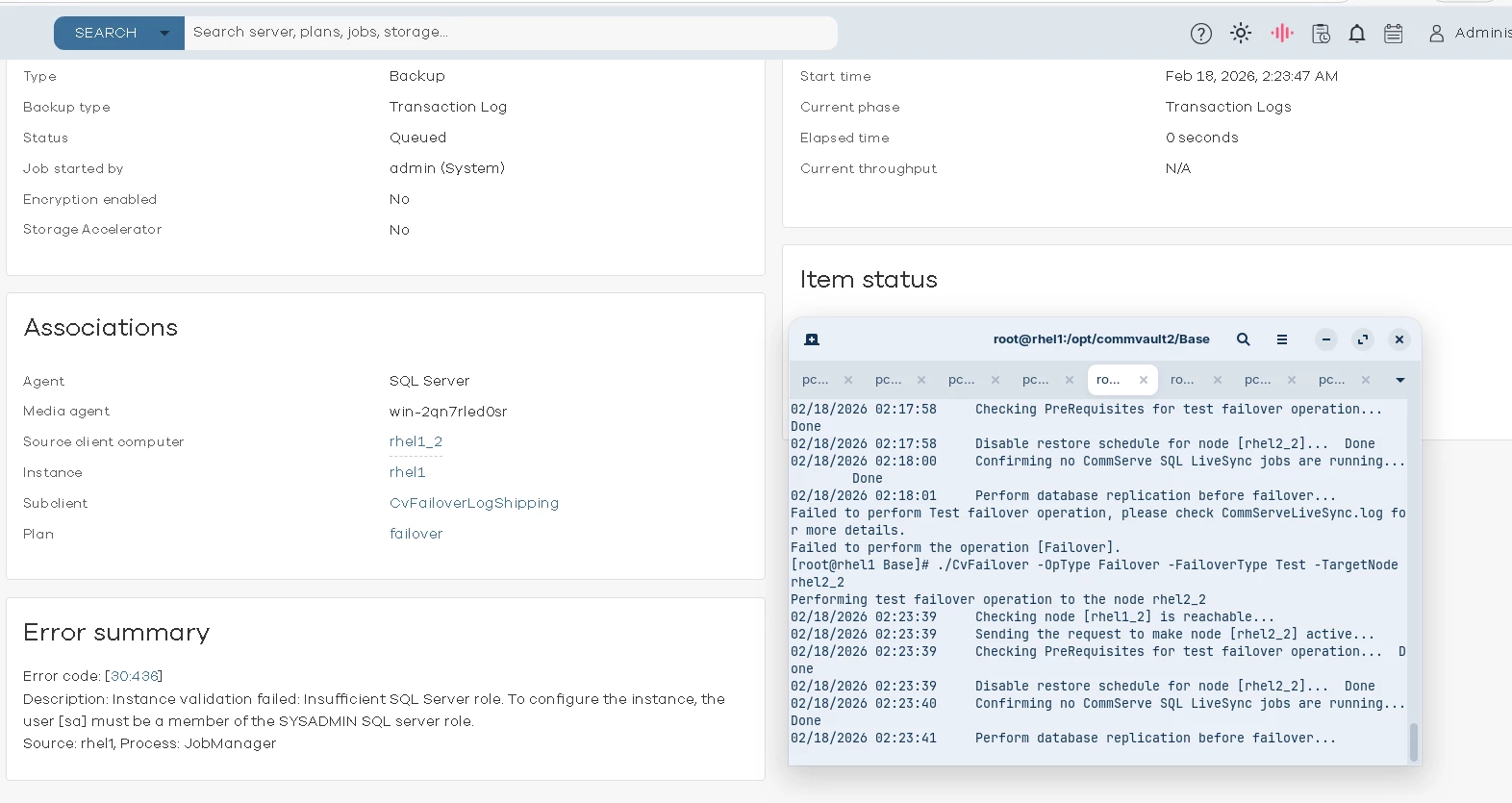
Task: Close the active terminal tab
Action: click(x=1144, y=380)
